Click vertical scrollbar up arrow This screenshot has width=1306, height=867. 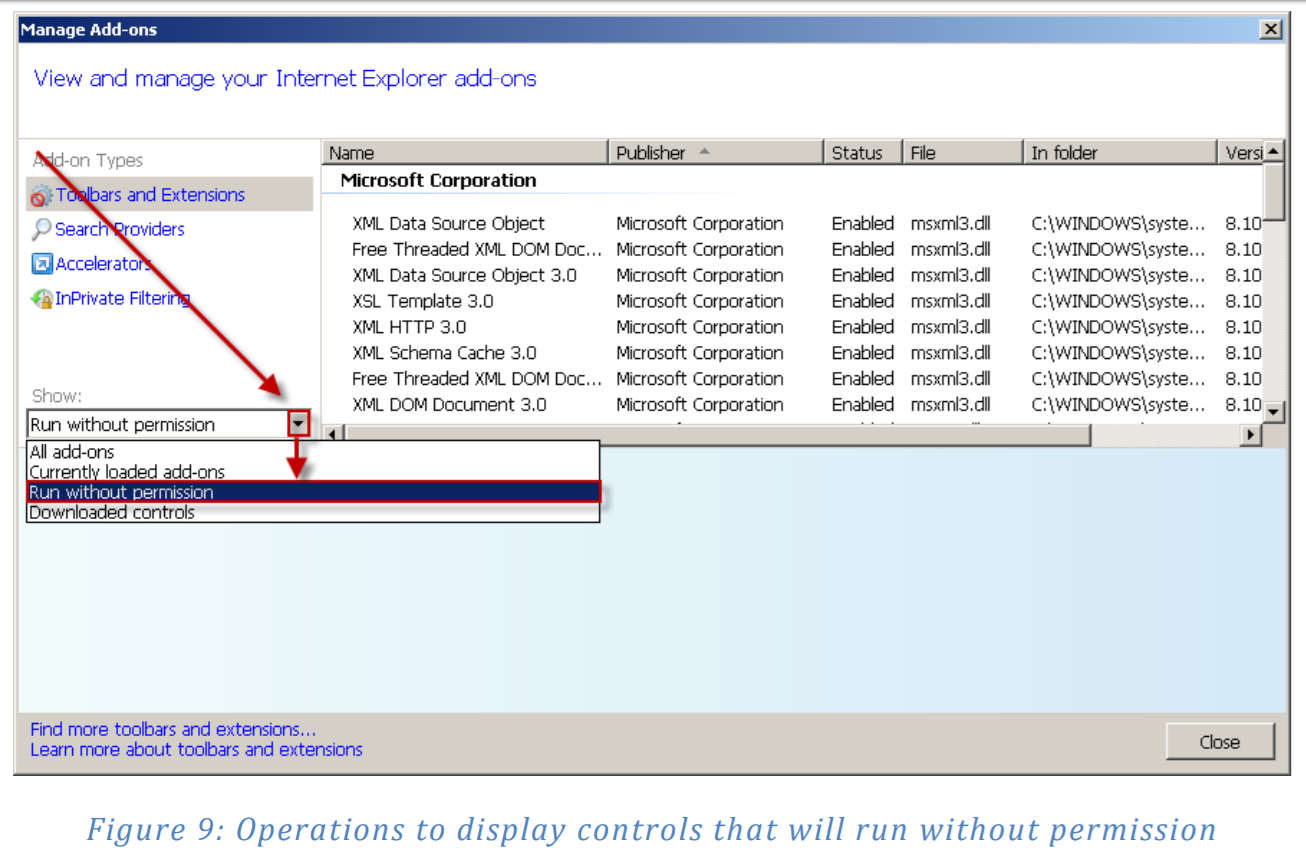1273,153
